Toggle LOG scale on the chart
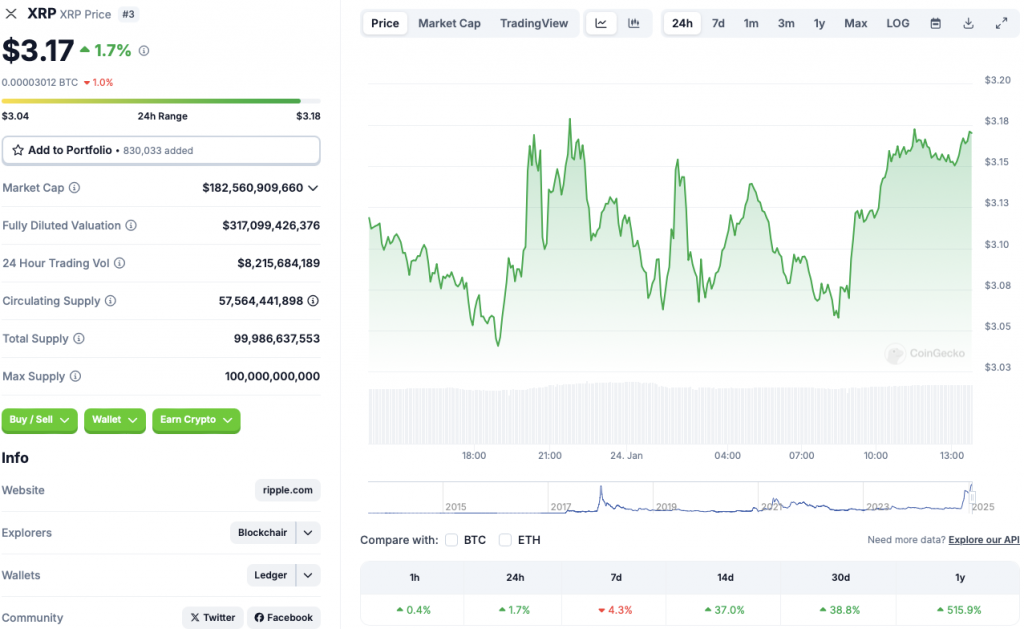 tap(897, 24)
